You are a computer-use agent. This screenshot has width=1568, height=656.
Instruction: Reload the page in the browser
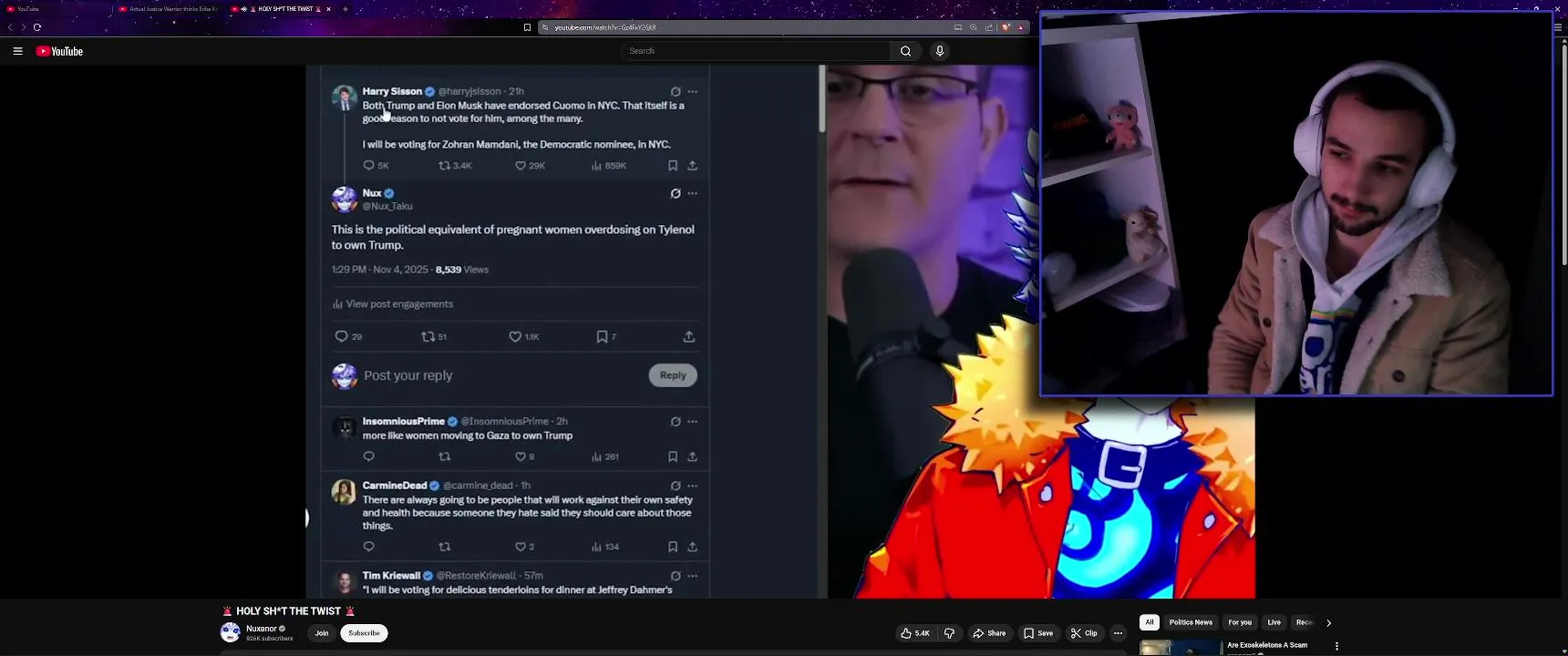pos(37,27)
